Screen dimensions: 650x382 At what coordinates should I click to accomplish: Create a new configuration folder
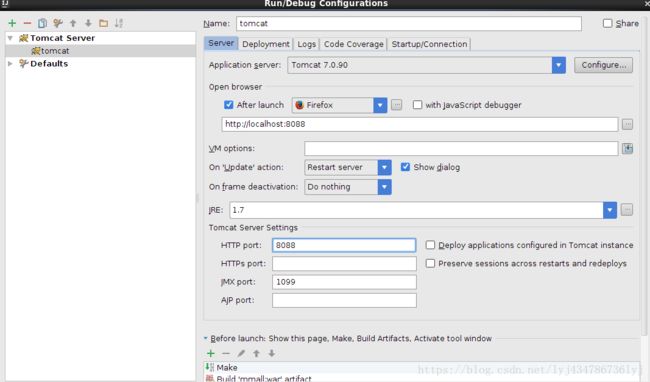[x=103, y=23]
